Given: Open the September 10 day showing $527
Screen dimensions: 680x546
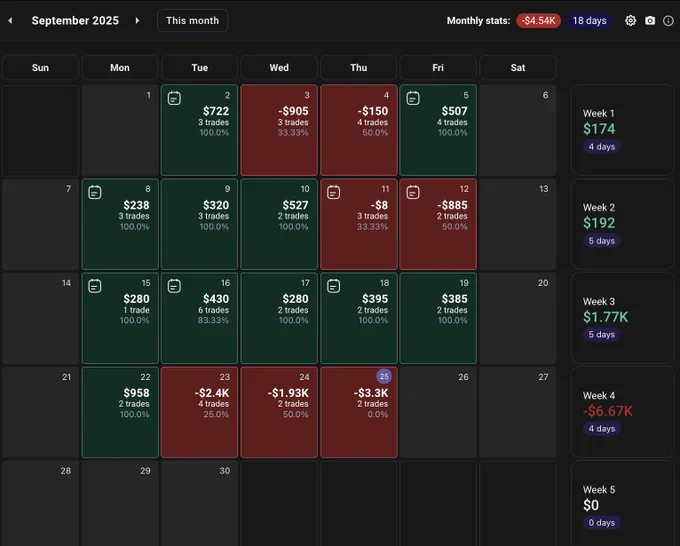Looking at the screenshot, I should pos(279,224).
